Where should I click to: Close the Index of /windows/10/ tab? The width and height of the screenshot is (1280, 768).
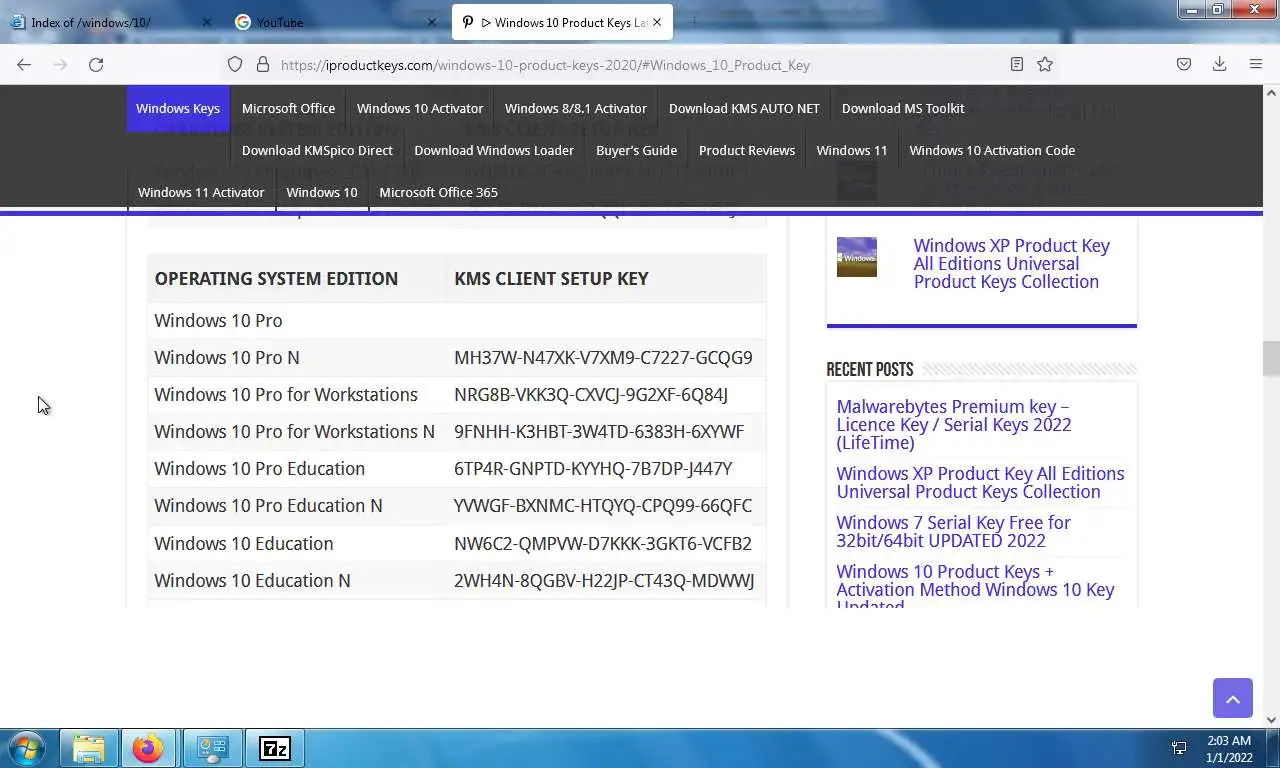click(x=207, y=22)
